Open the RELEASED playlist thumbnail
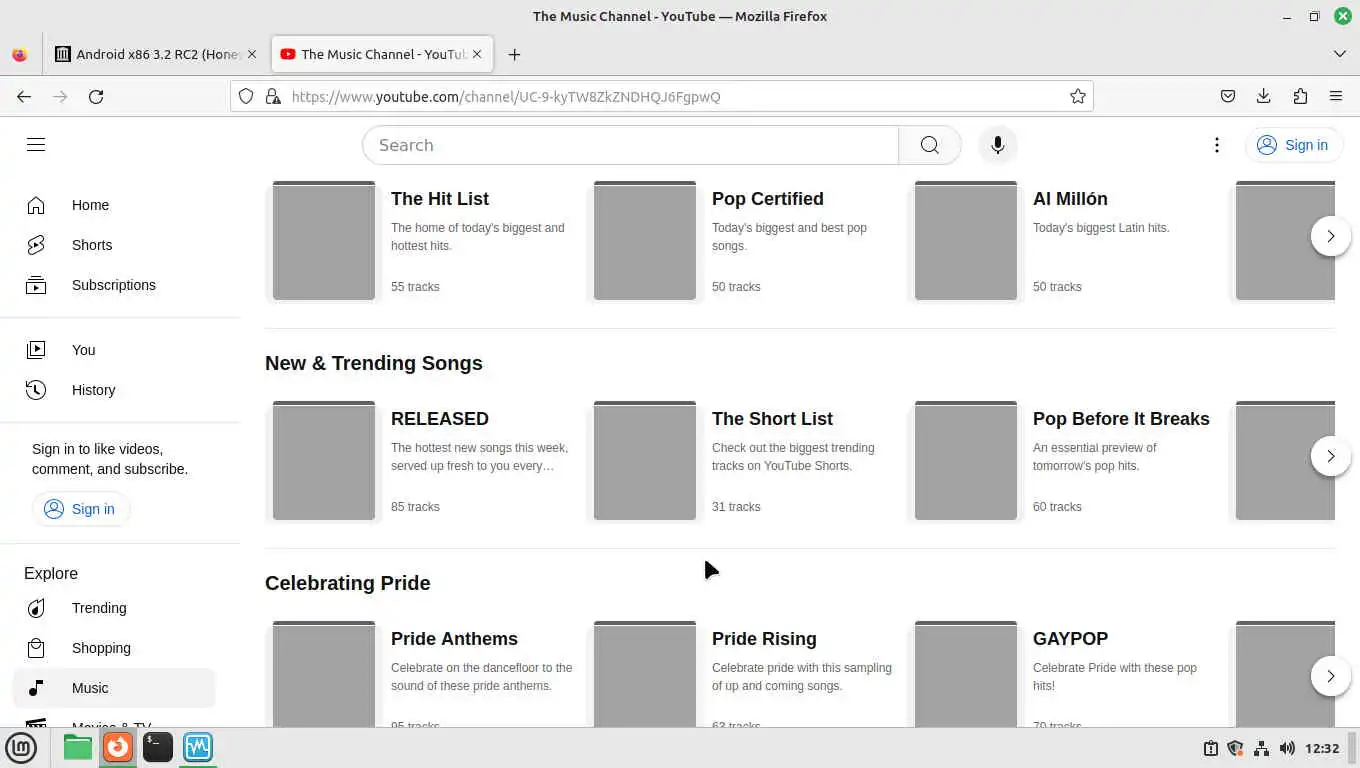The height and width of the screenshot is (768, 1360). click(x=324, y=460)
